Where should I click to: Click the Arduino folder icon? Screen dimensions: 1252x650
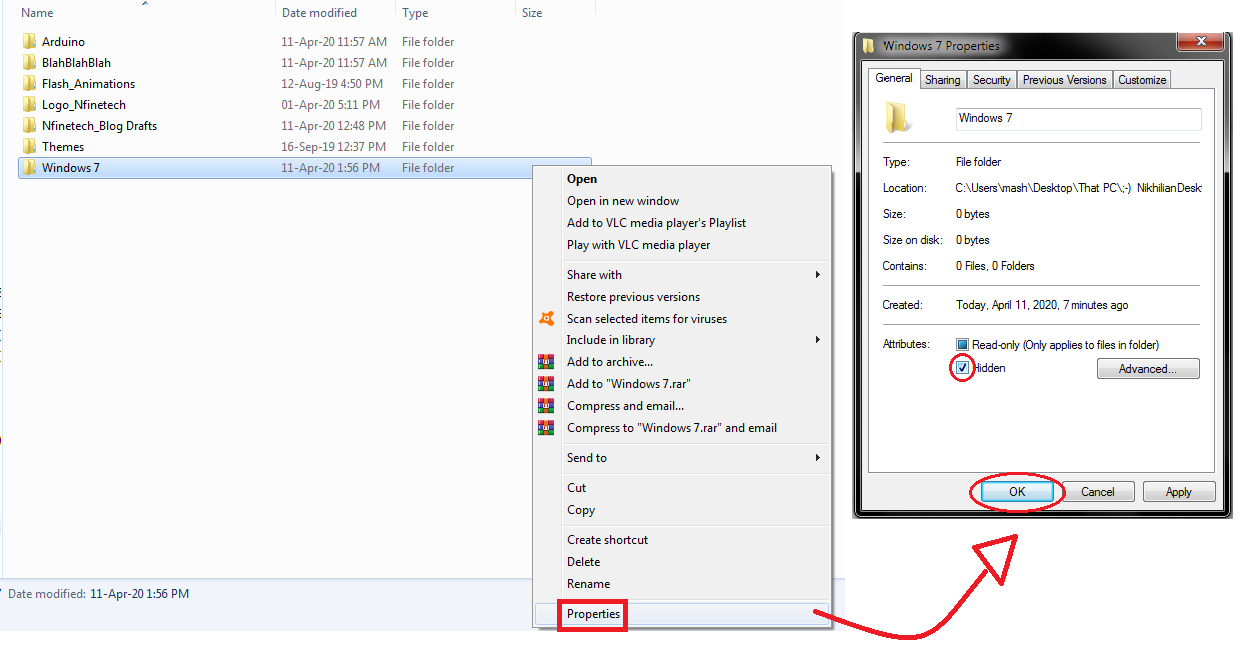pos(29,41)
